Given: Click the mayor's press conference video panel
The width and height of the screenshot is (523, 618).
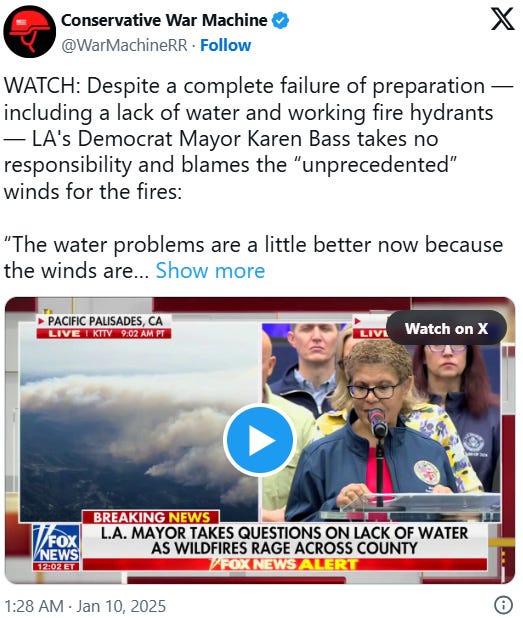Looking at the screenshot, I should point(382,422).
